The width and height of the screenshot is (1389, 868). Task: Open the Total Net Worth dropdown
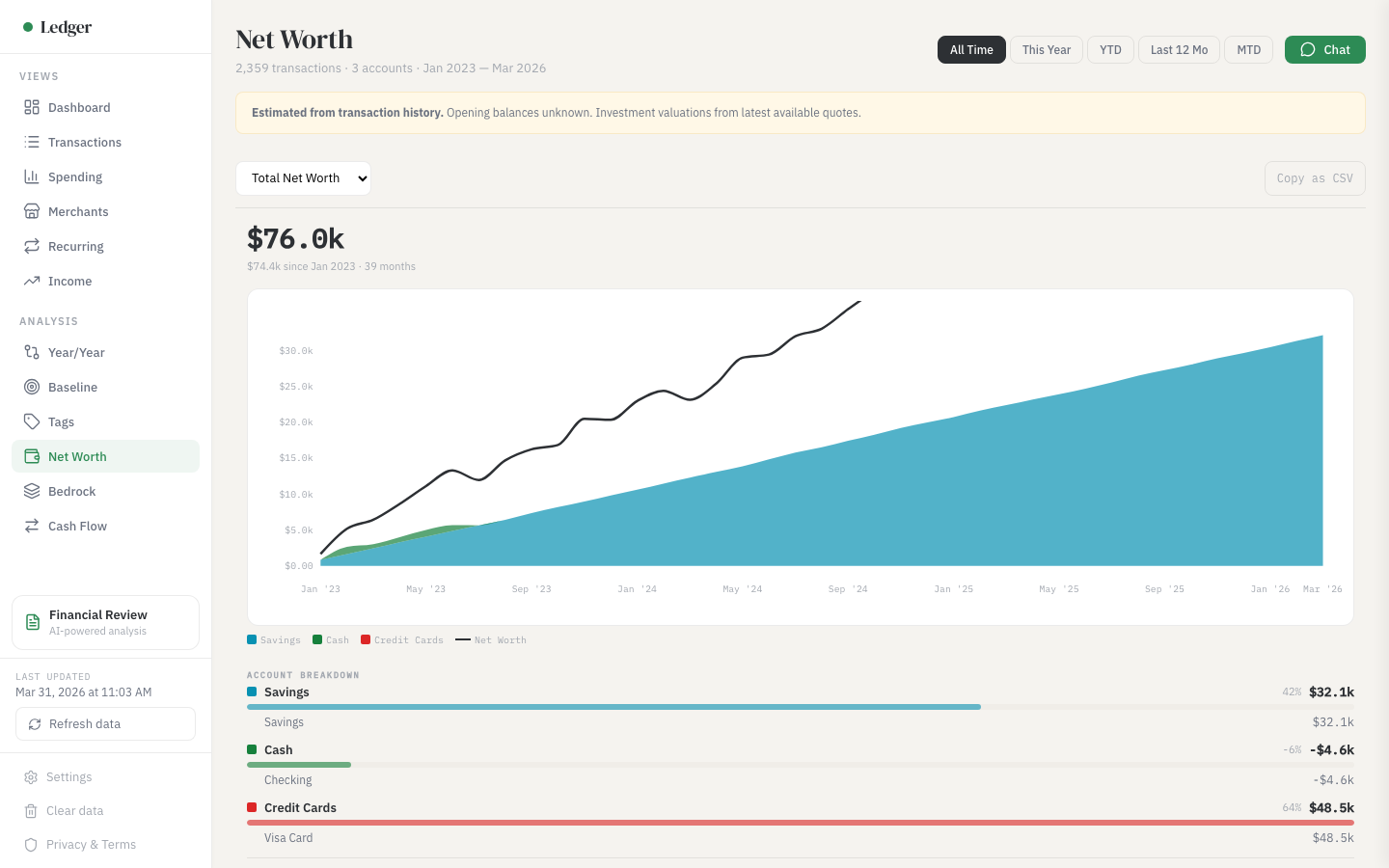pos(303,177)
